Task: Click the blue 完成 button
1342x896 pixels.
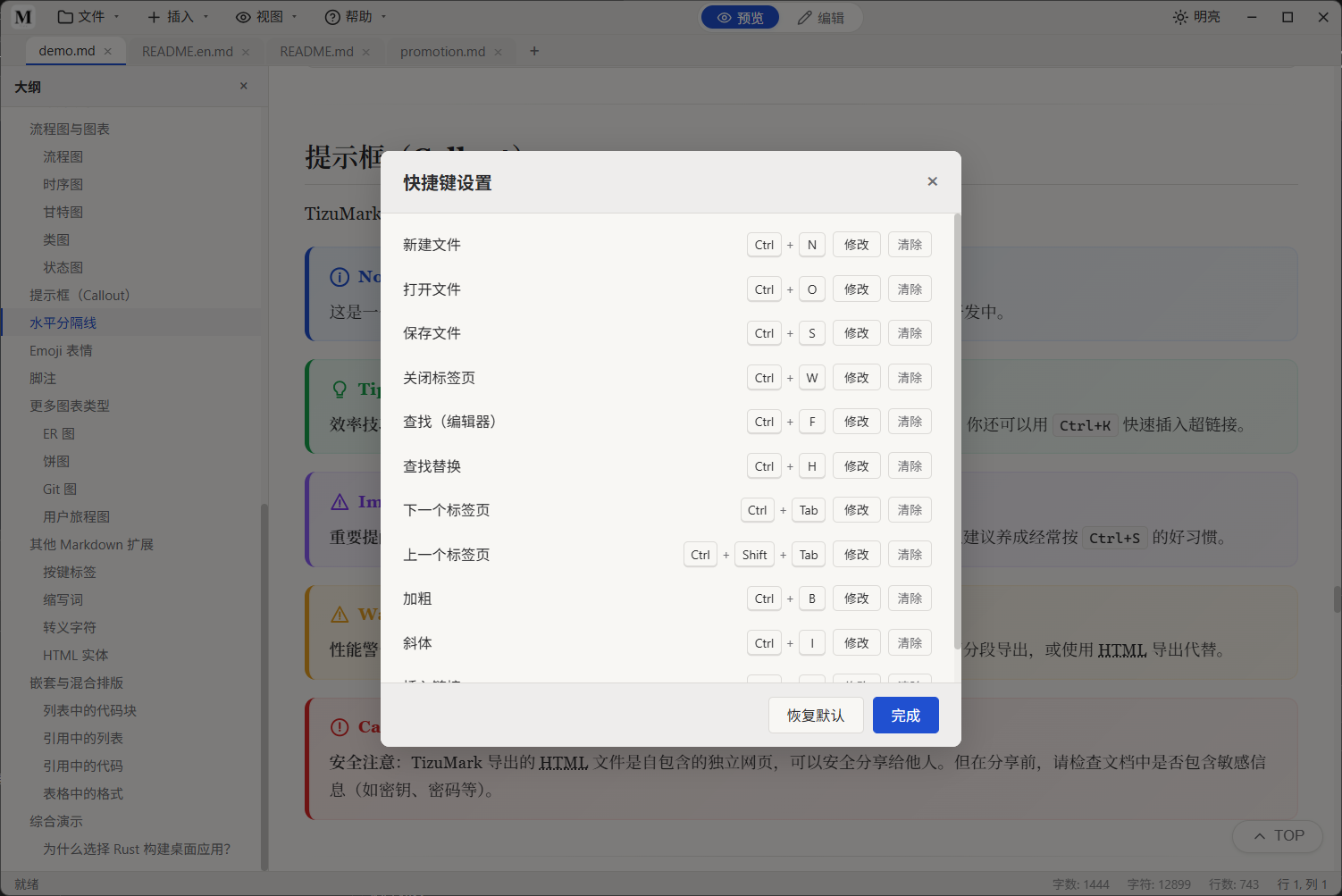Action: pos(905,716)
